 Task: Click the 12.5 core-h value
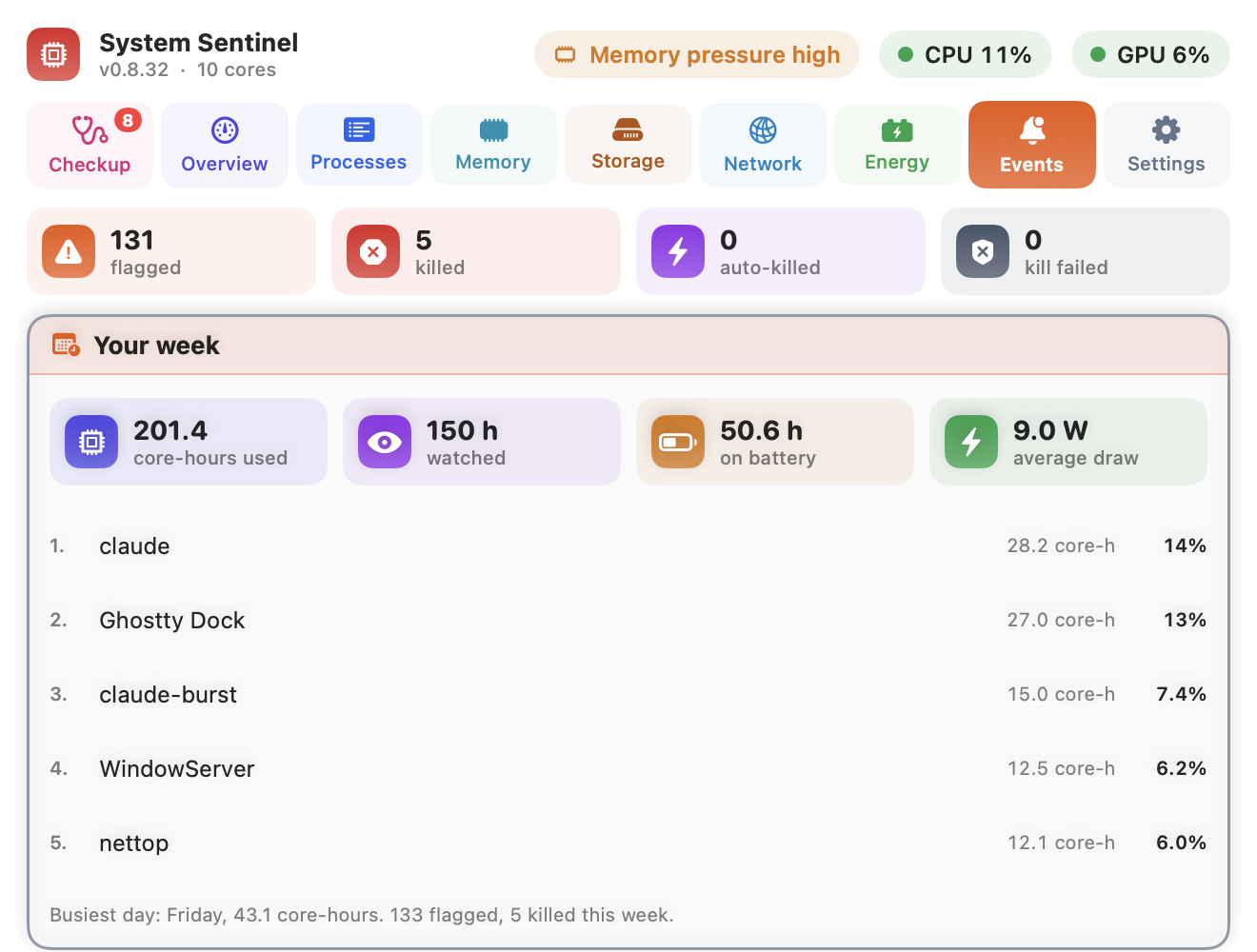1061,768
